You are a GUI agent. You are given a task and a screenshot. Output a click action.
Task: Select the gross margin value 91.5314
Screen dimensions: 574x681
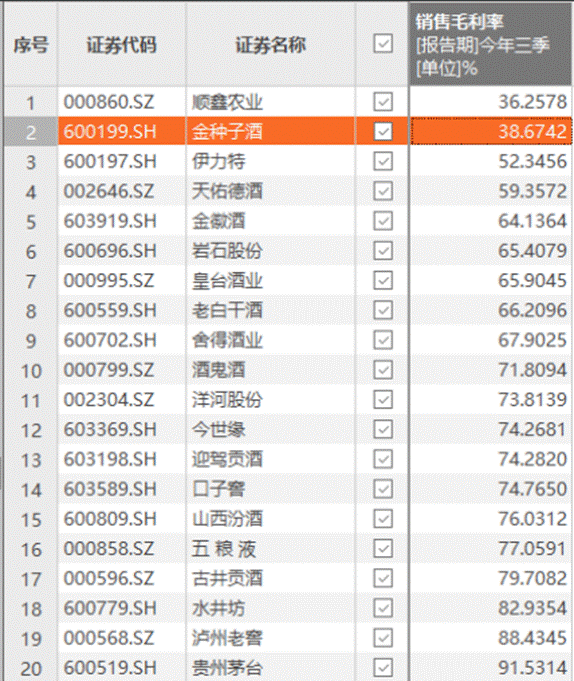pyautogui.click(x=532, y=668)
